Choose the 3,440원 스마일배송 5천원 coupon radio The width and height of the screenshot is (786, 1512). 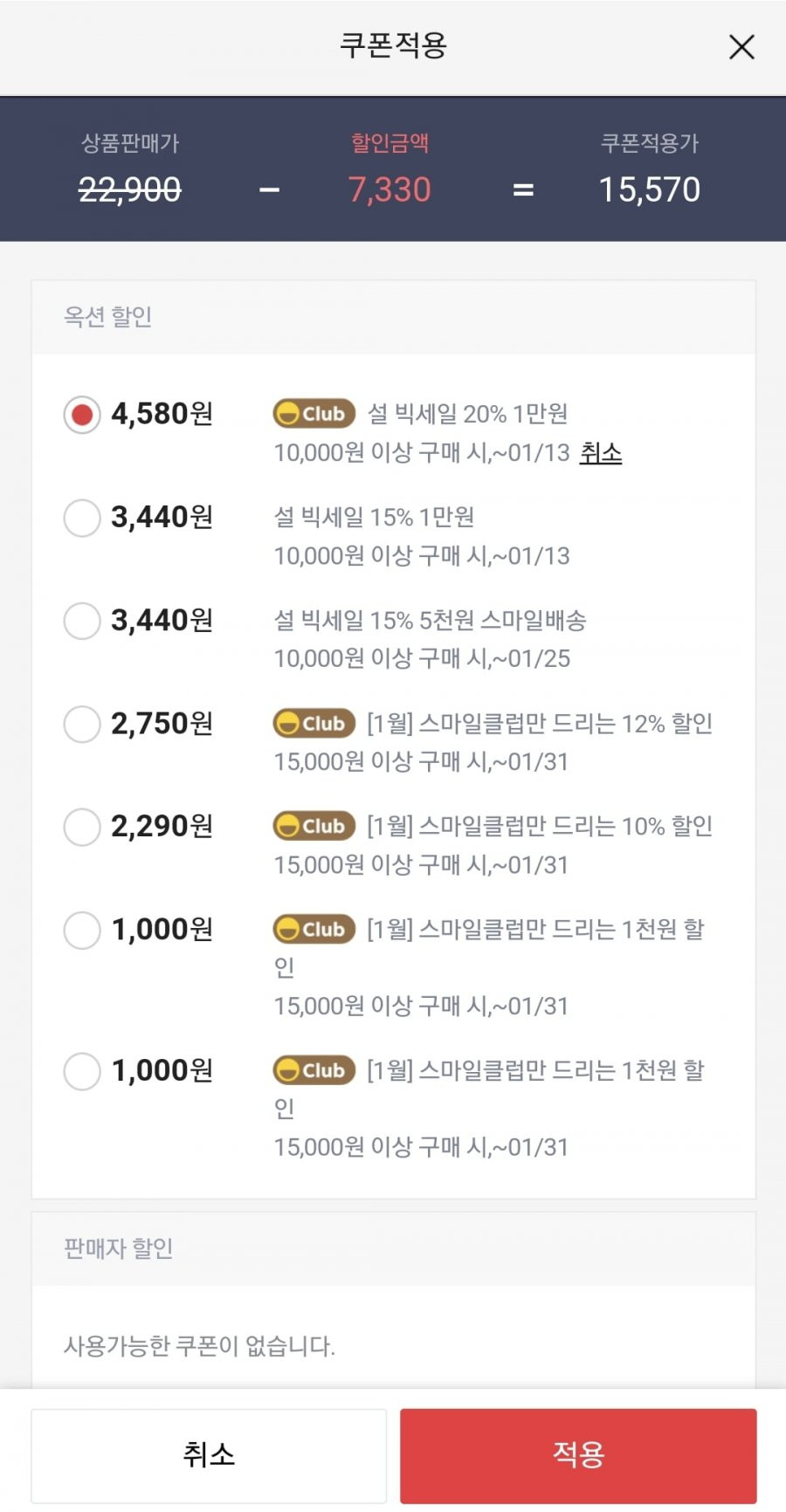pos(82,621)
